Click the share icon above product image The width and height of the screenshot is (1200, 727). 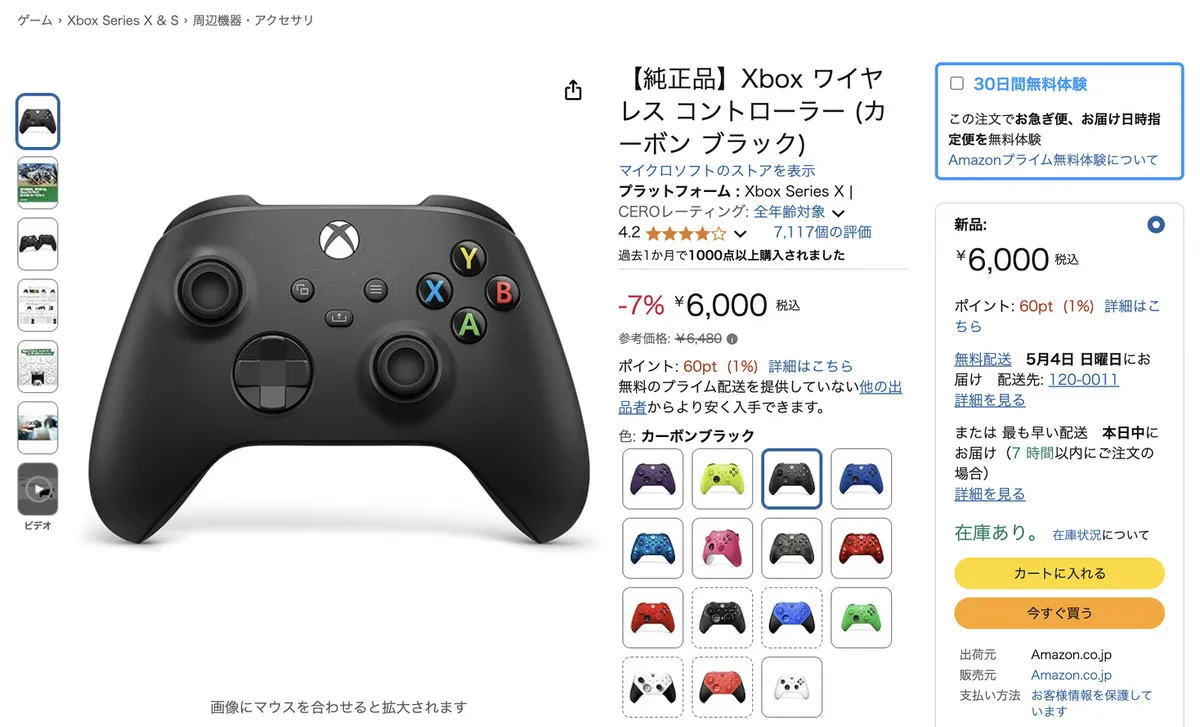(x=573, y=91)
